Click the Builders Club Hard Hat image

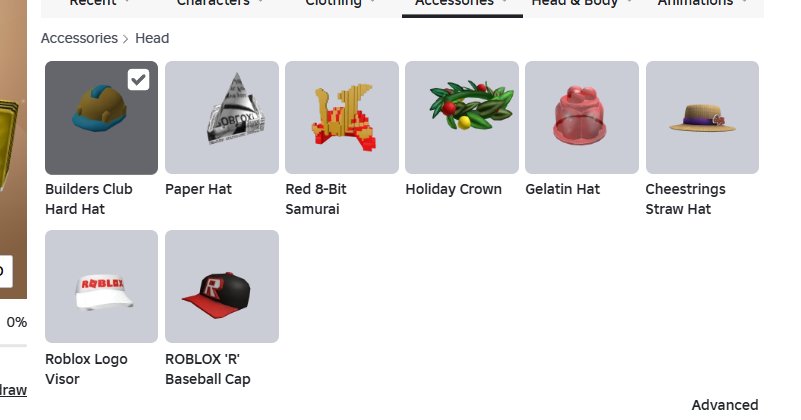tap(101, 118)
